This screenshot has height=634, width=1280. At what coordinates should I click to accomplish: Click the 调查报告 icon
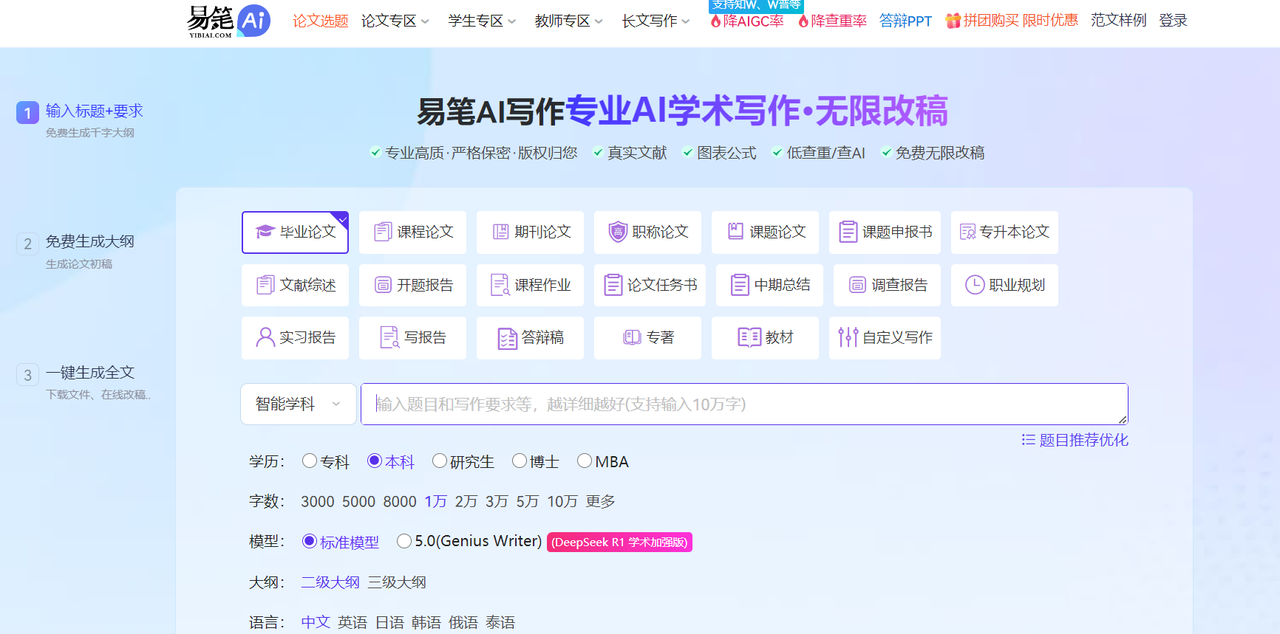[857, 285]
